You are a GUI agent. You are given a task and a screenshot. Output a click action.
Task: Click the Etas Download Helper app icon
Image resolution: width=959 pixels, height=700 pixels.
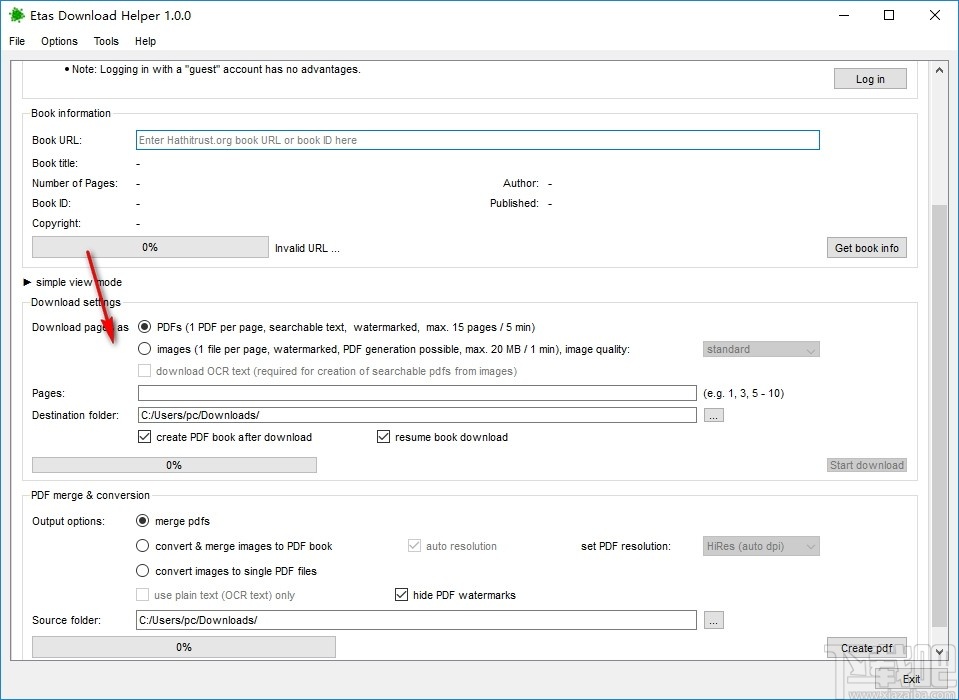(15, 15)
